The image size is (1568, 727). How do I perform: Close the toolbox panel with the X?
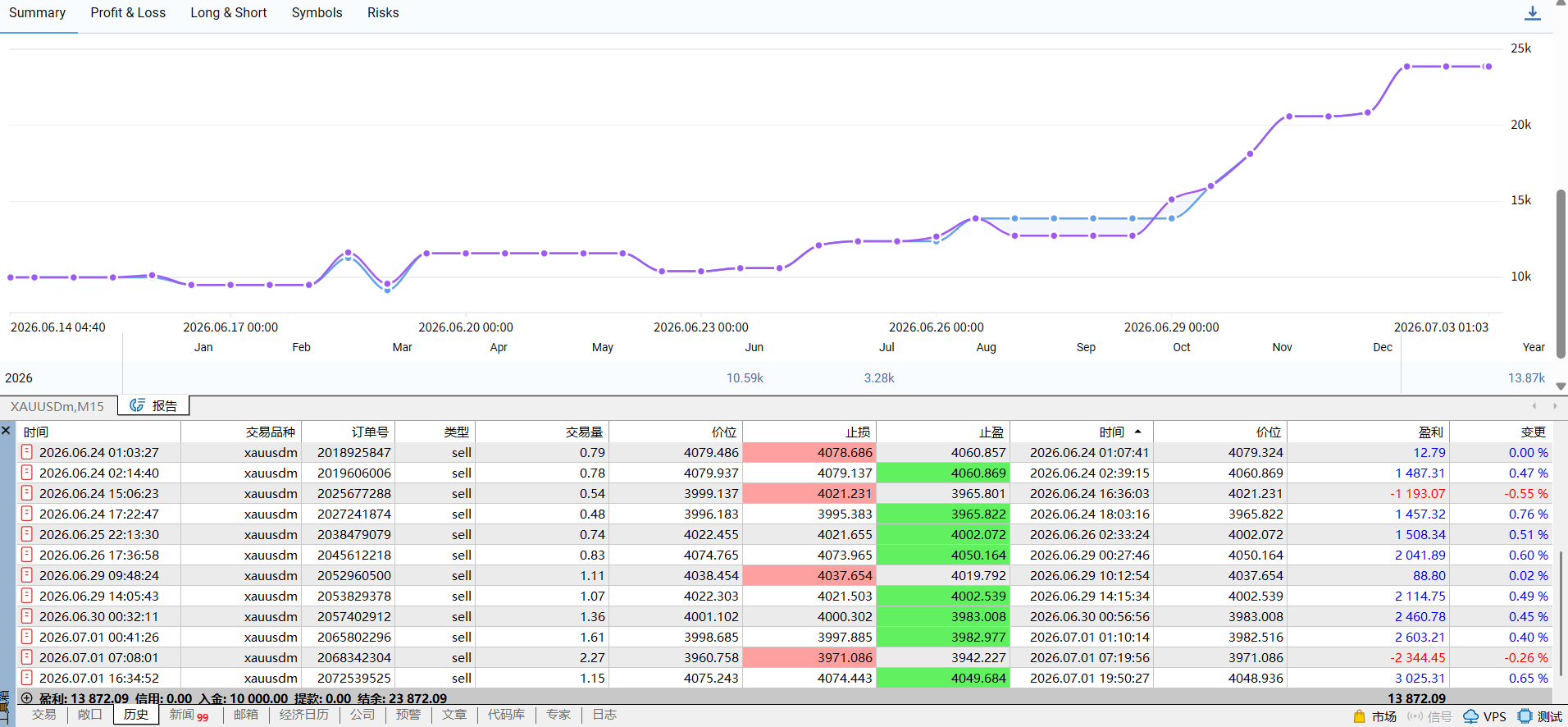pyautogui.click(x=6, y=430)
